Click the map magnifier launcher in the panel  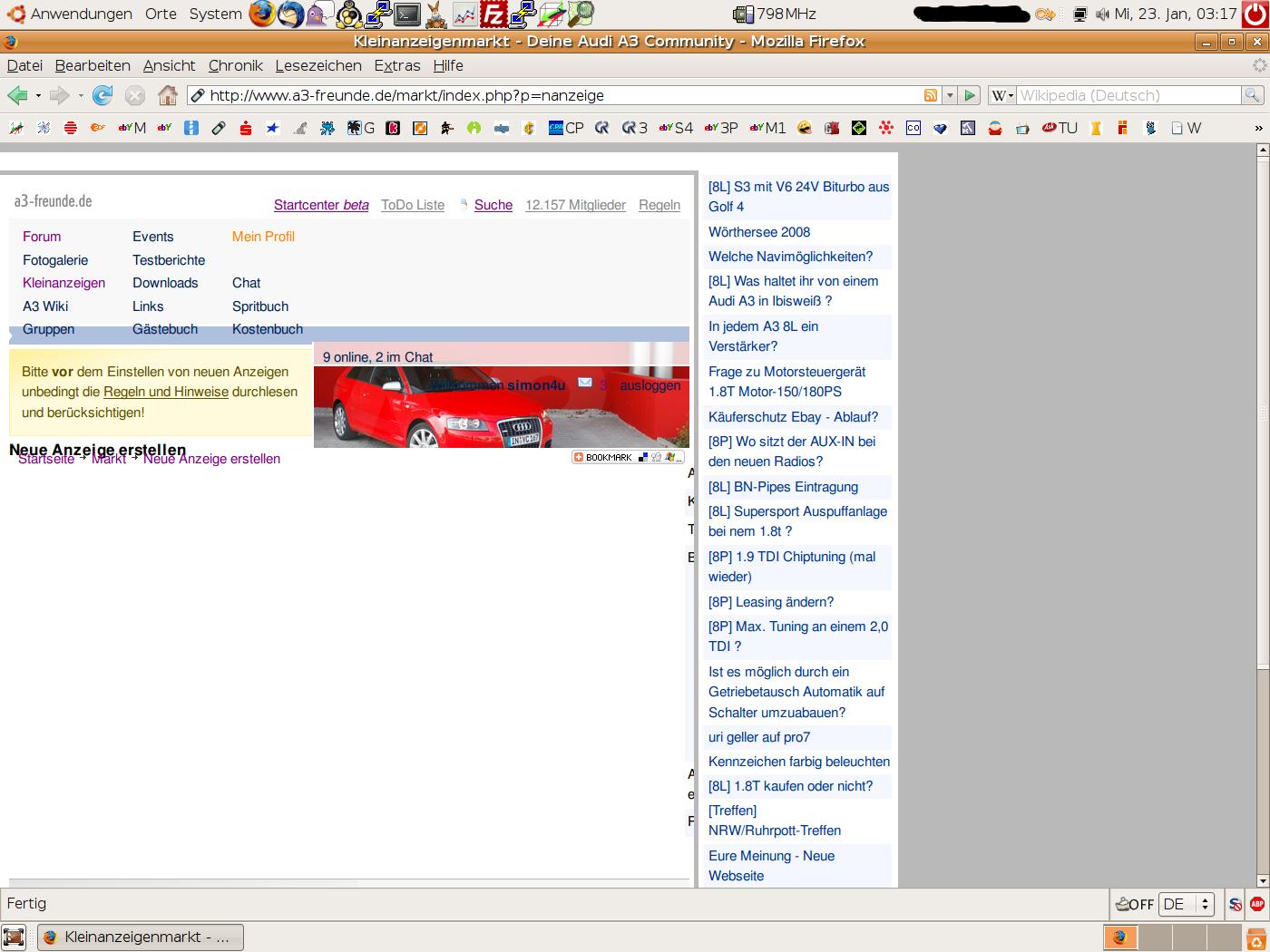[x=581, y=14]
